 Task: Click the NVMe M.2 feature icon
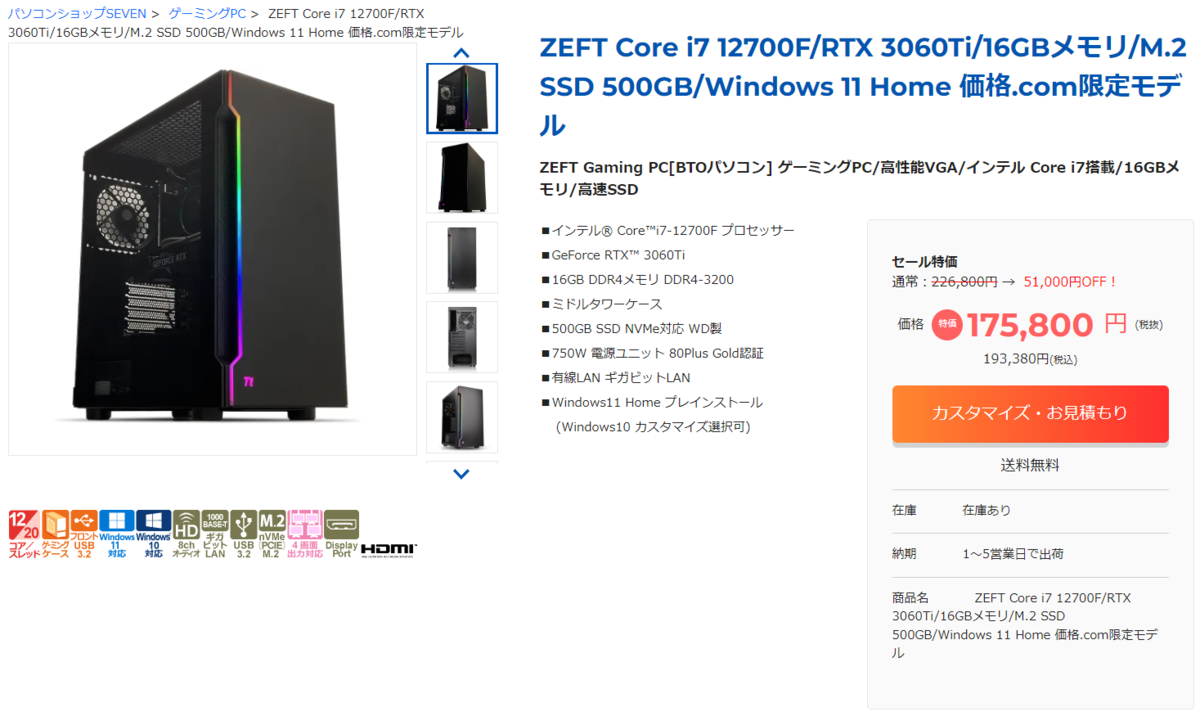(x=272, y=534)
